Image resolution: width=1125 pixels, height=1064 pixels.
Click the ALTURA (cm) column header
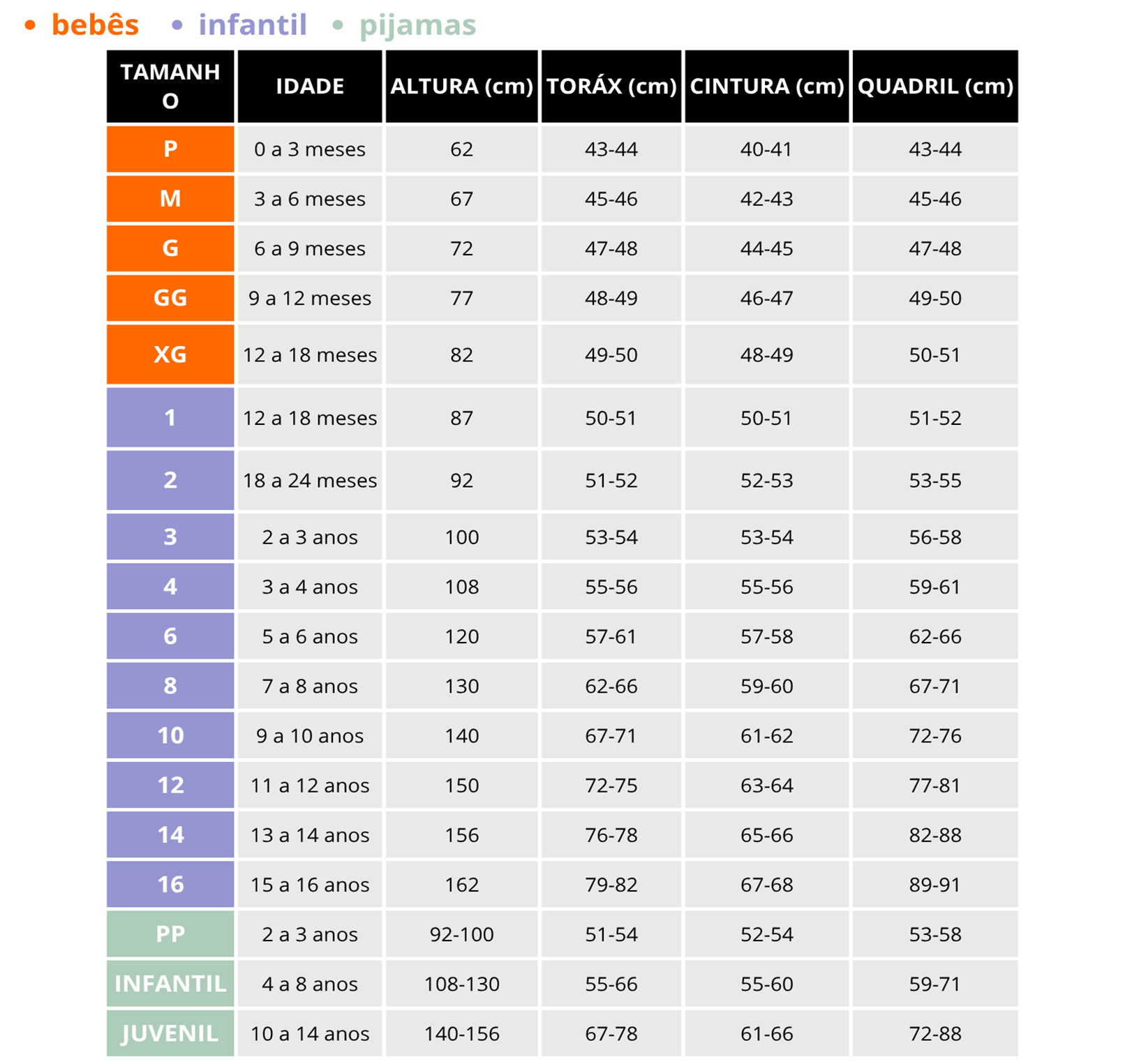[461, 87]
